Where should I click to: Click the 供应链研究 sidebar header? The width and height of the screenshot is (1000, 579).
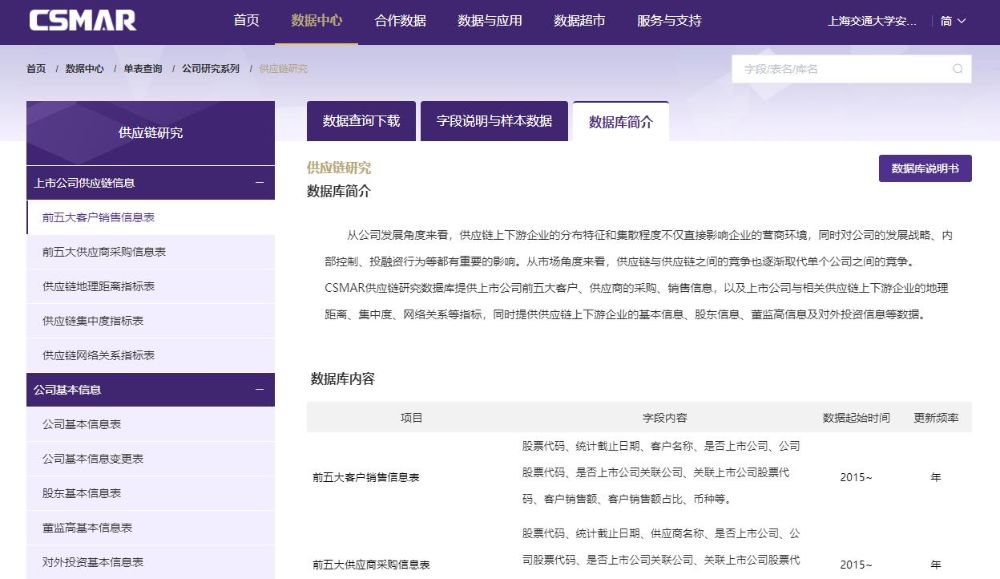pos(151,133)
